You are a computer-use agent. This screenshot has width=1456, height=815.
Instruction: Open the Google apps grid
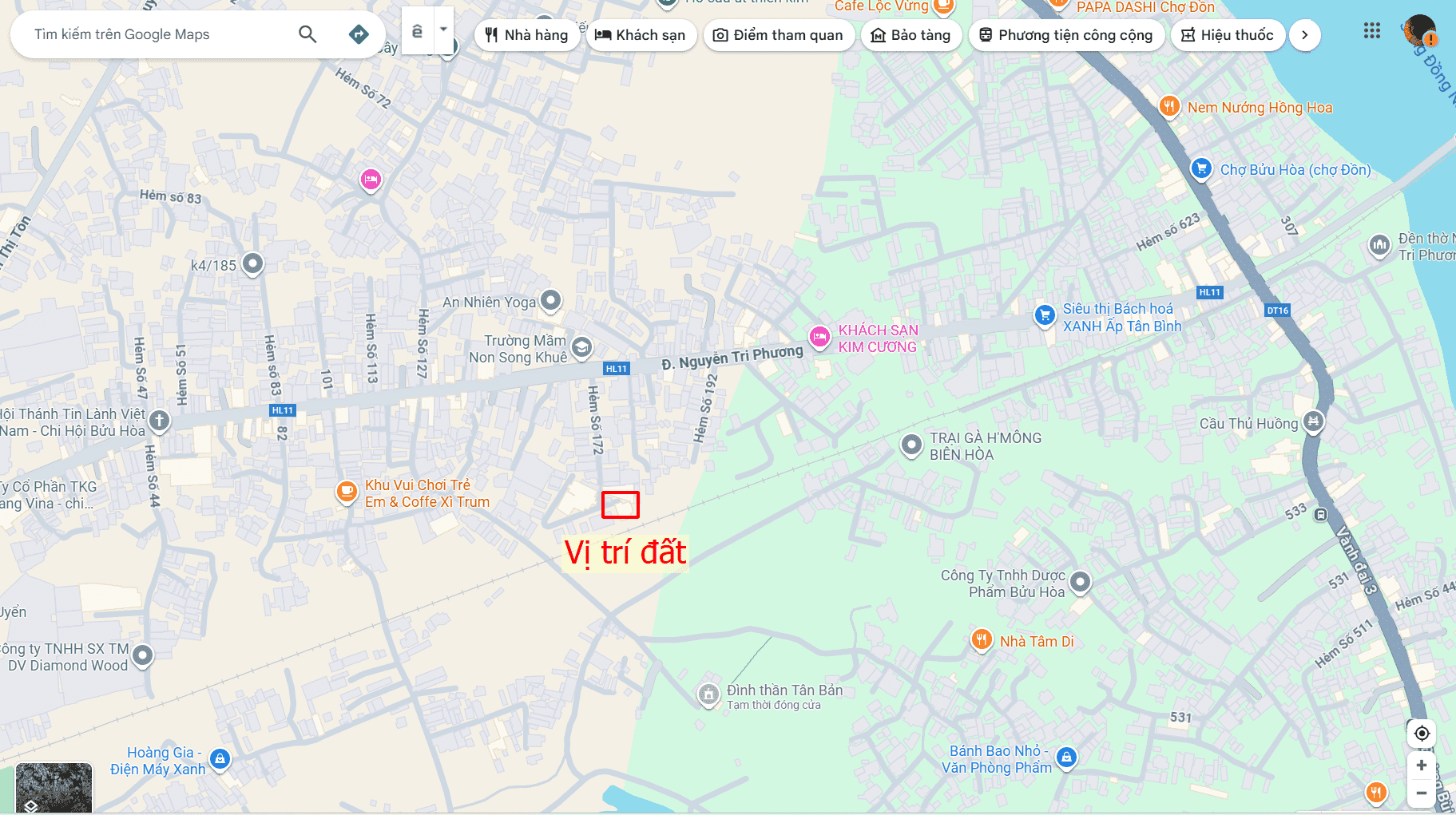pyautogui.click(x=1371, y=31)
